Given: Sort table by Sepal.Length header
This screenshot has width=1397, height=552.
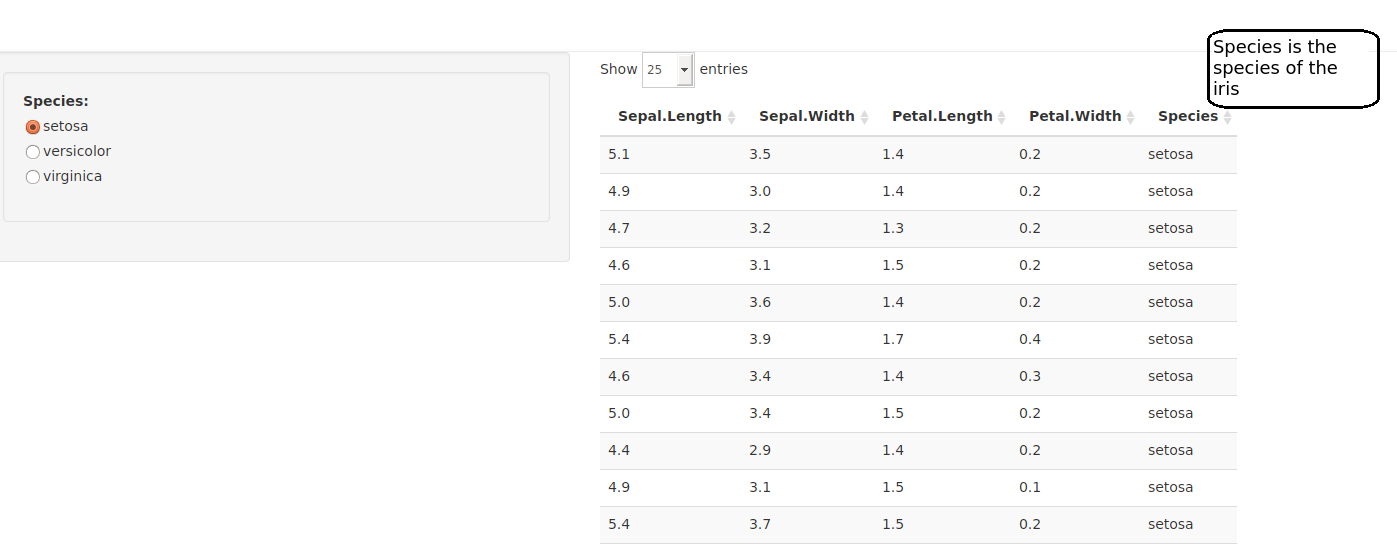Looking at the screenshot, I should pyautogui.click(x=669, y=116).
